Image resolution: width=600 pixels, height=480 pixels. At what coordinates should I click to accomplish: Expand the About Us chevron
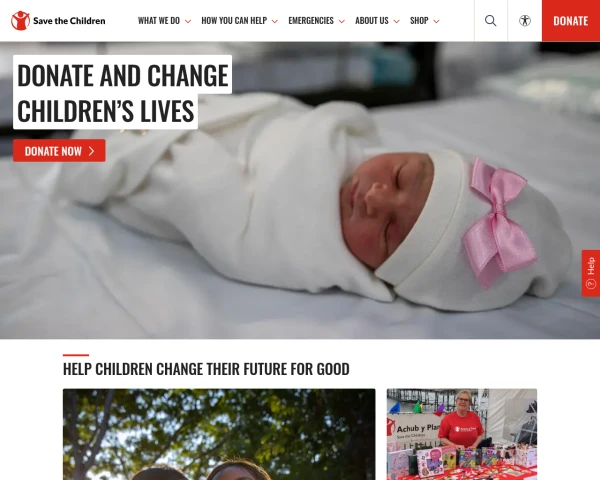(396, 21)
